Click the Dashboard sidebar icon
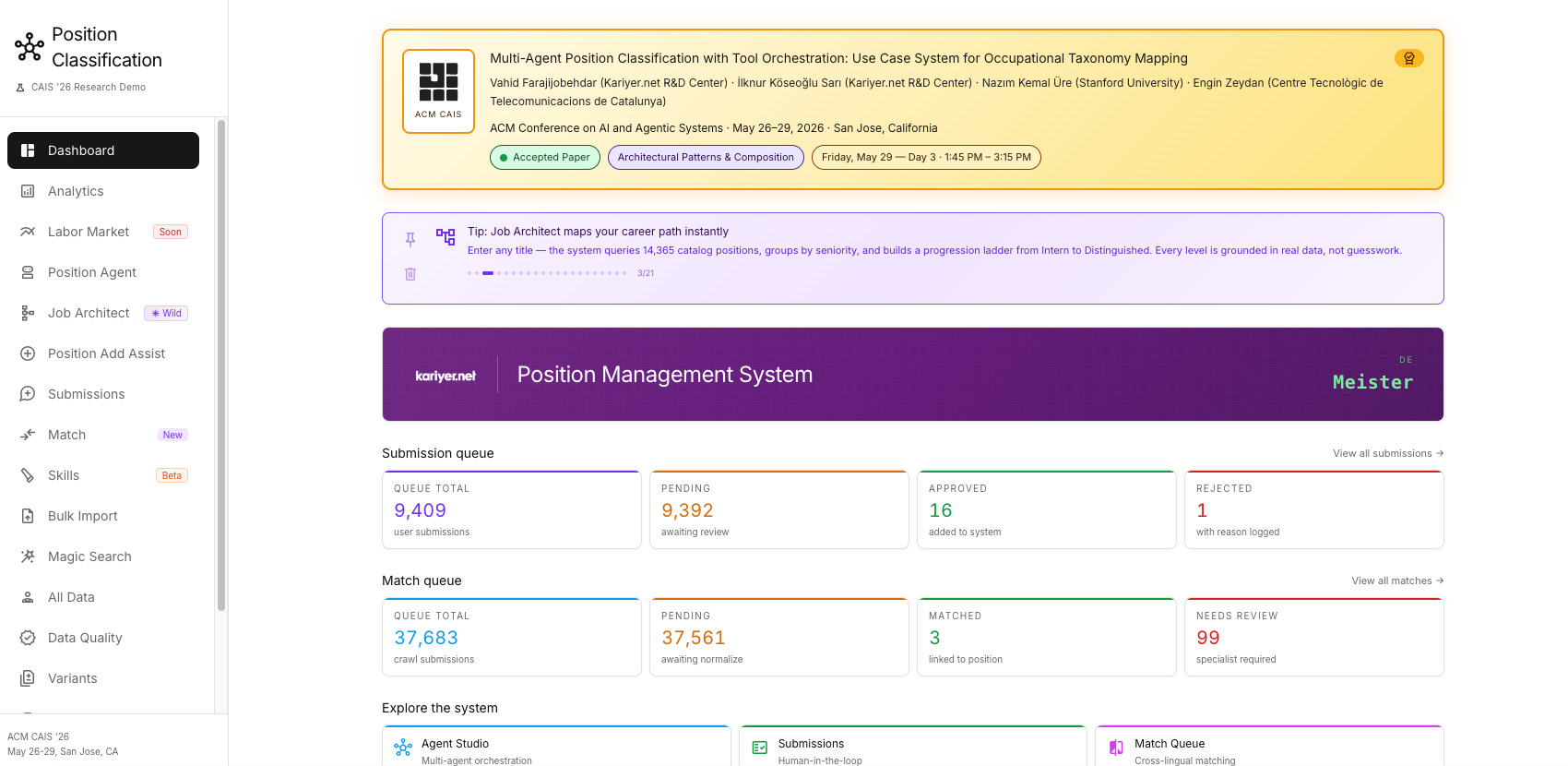Viewport: 1568px width, 766px height. pyautogui.click(x=28, y=150)
